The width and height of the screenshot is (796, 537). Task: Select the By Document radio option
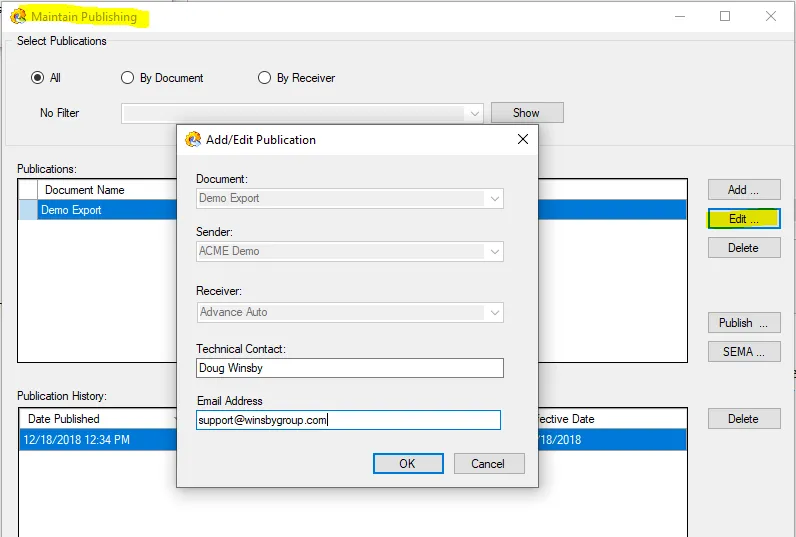tap(127, 78)
